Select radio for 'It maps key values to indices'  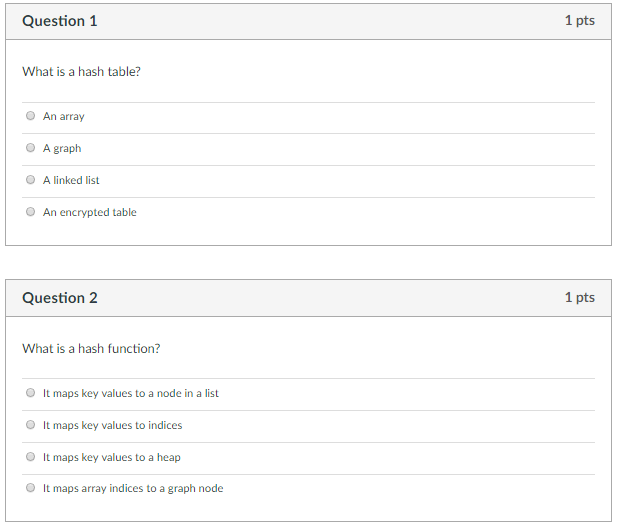pyautogui.click(x=30, y=425)
